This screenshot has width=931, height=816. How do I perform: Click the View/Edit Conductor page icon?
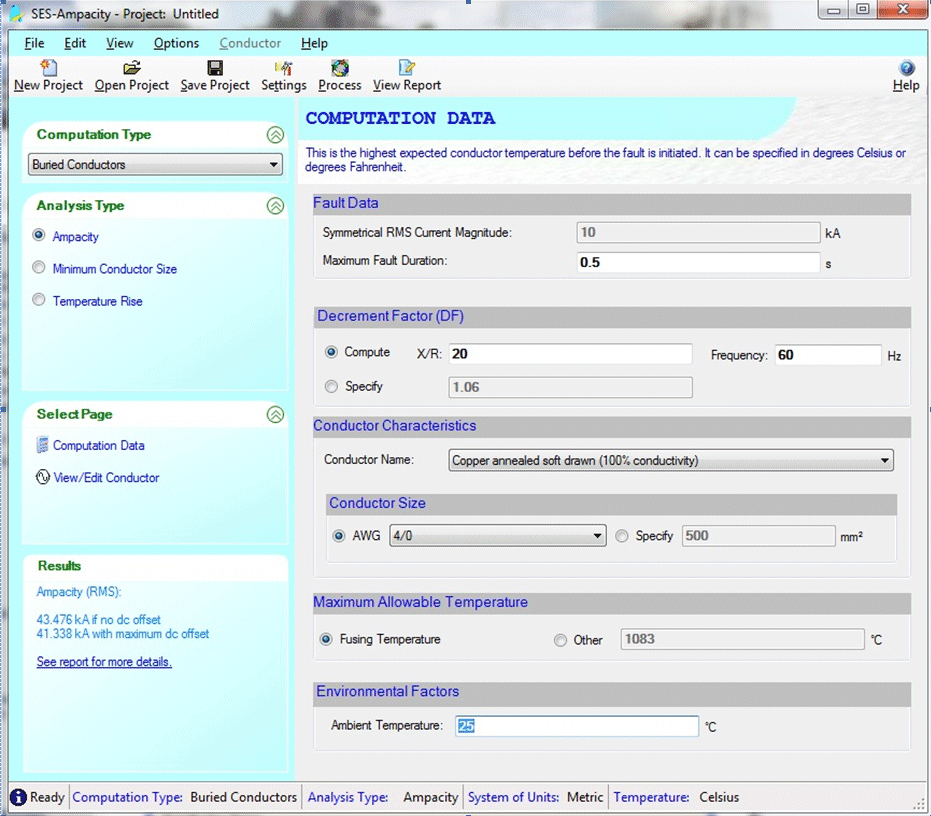[x=43, y=477]
